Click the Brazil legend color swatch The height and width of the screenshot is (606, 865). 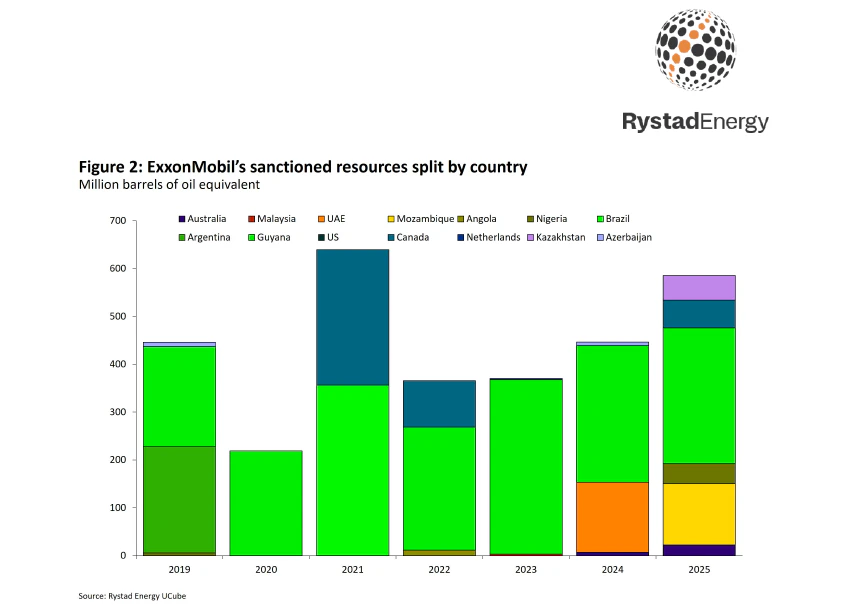tap(600, 219)
